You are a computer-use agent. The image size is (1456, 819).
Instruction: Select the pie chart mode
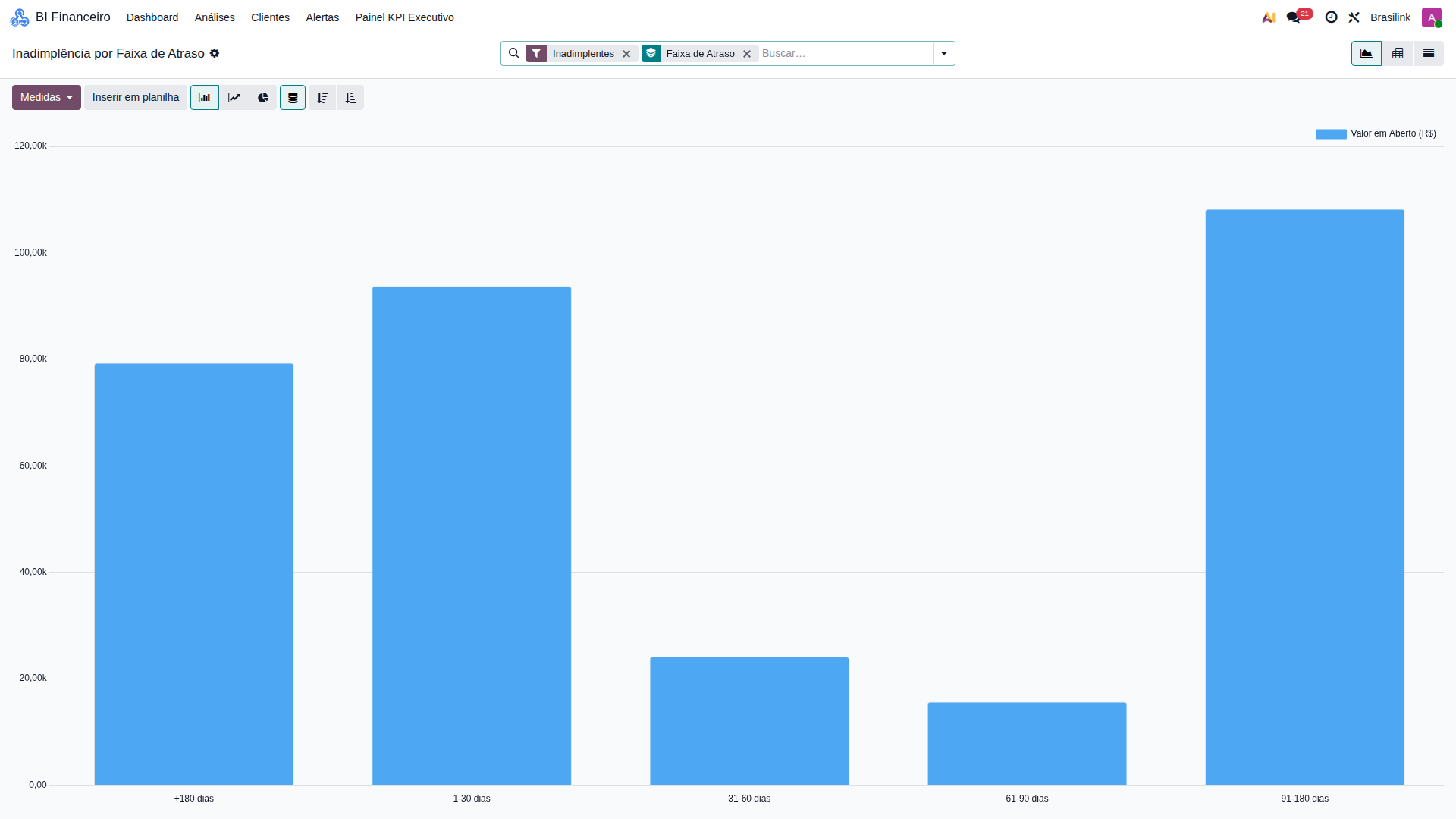(263, 98)
